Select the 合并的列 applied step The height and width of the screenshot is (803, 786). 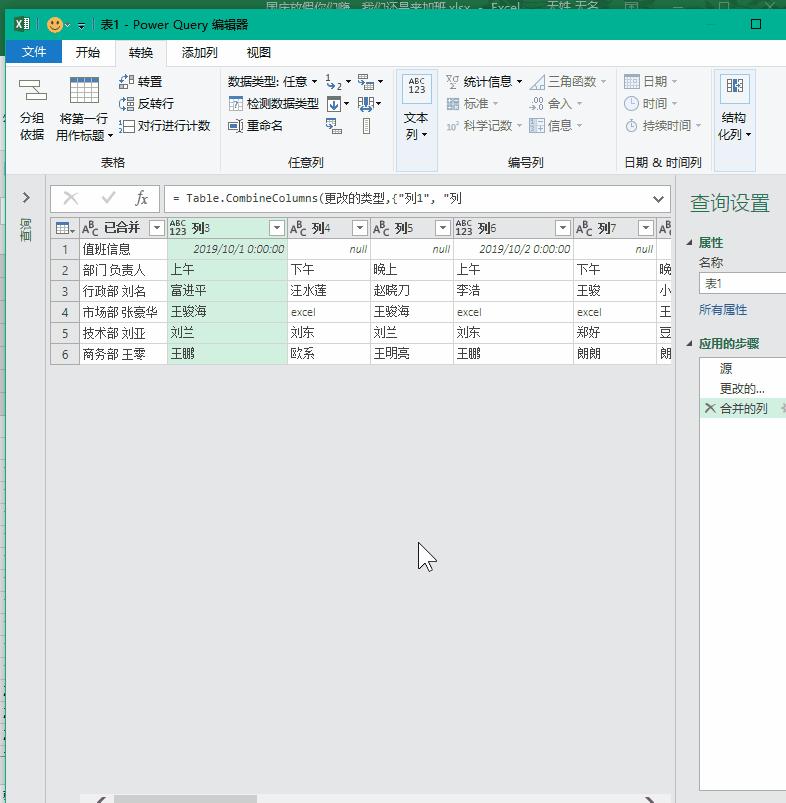tap(742, 408)
